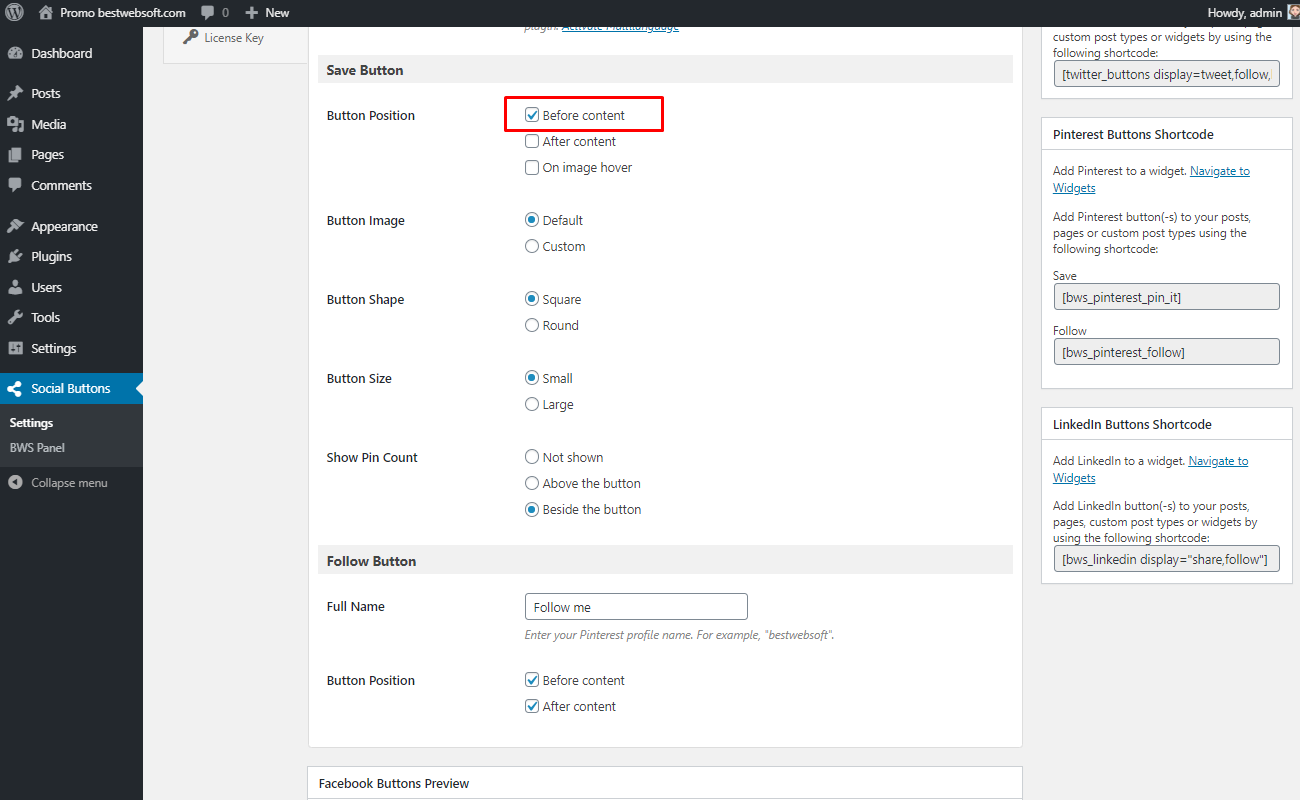Open the comments bubble icon in admin bar
This screenshot has height=800, width=1300.
[x=206, y=13]
